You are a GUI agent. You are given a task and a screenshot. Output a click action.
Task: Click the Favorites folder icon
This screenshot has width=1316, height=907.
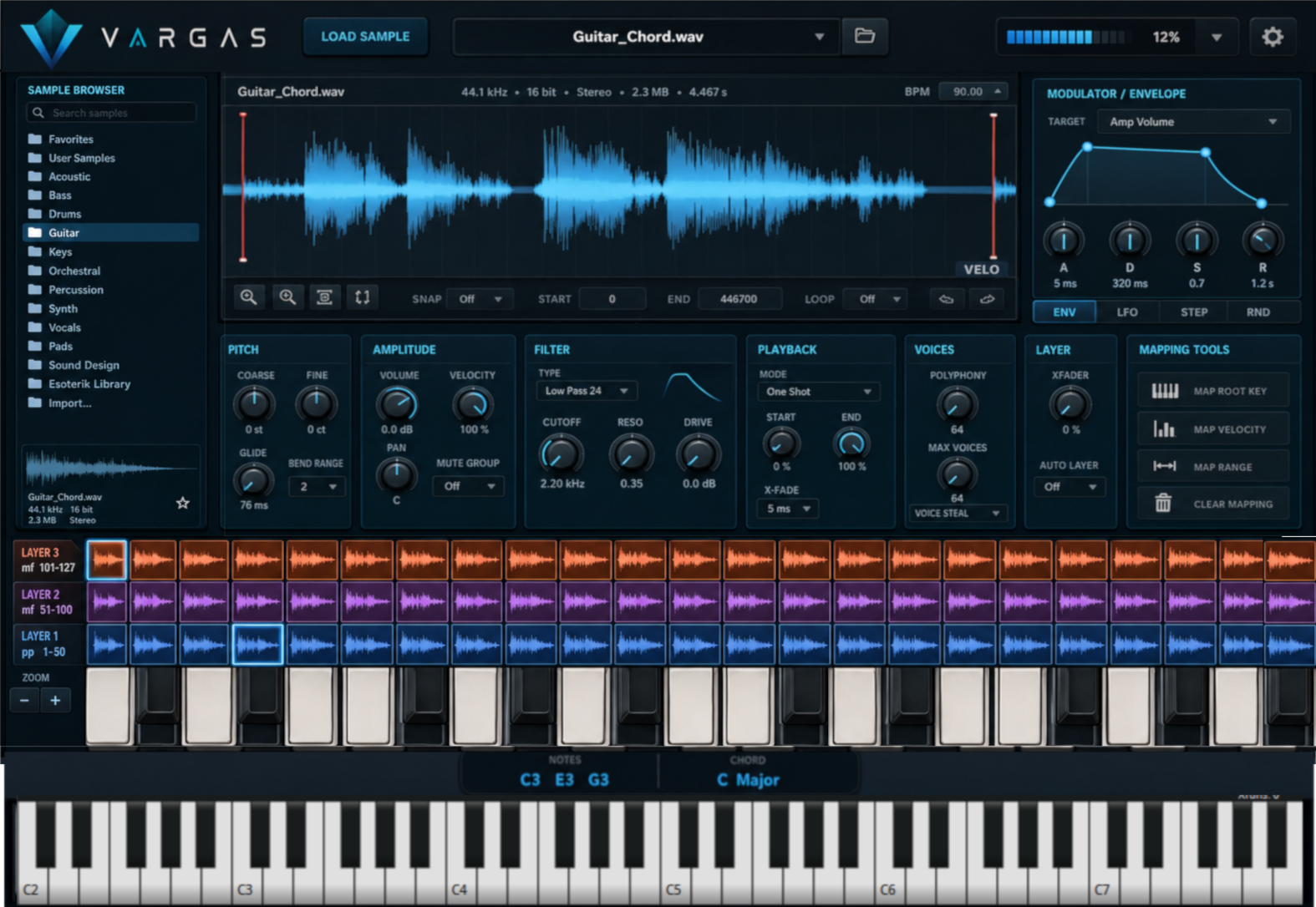35,139
